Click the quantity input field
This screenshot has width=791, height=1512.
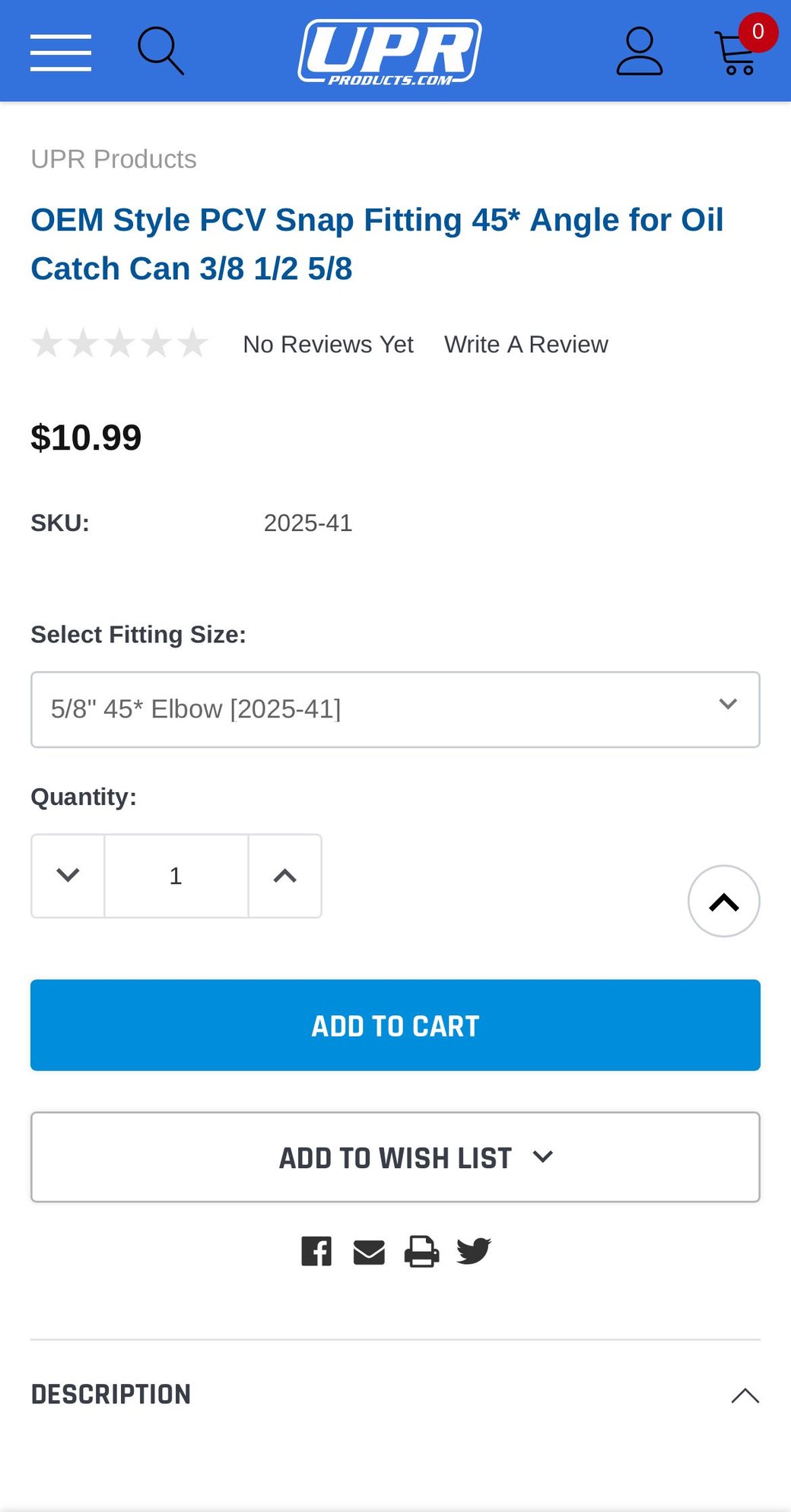coord(176,876)
